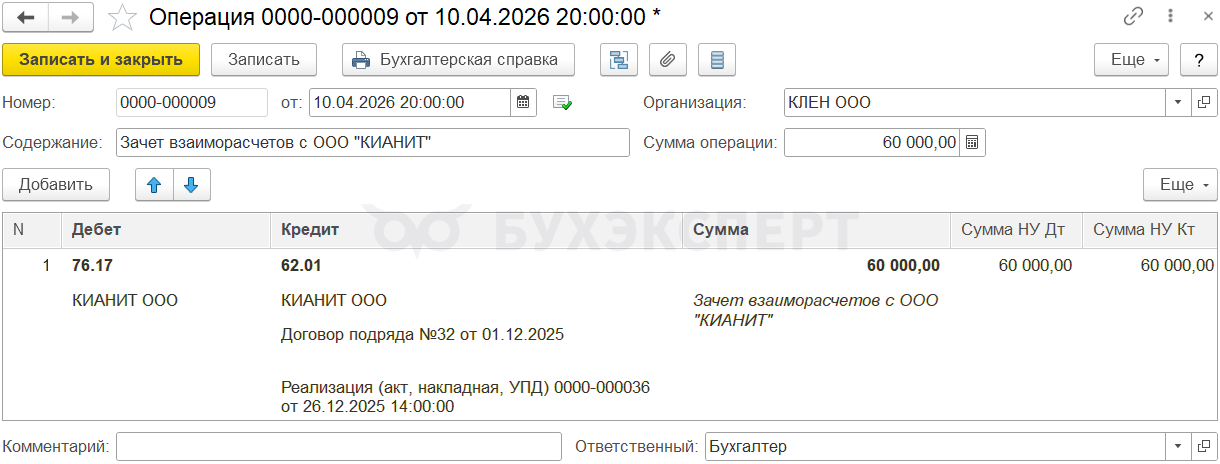Viewport: 1220px width, 464px height.
Task: Expand the Организация dropdown list
Action: 1178,102
